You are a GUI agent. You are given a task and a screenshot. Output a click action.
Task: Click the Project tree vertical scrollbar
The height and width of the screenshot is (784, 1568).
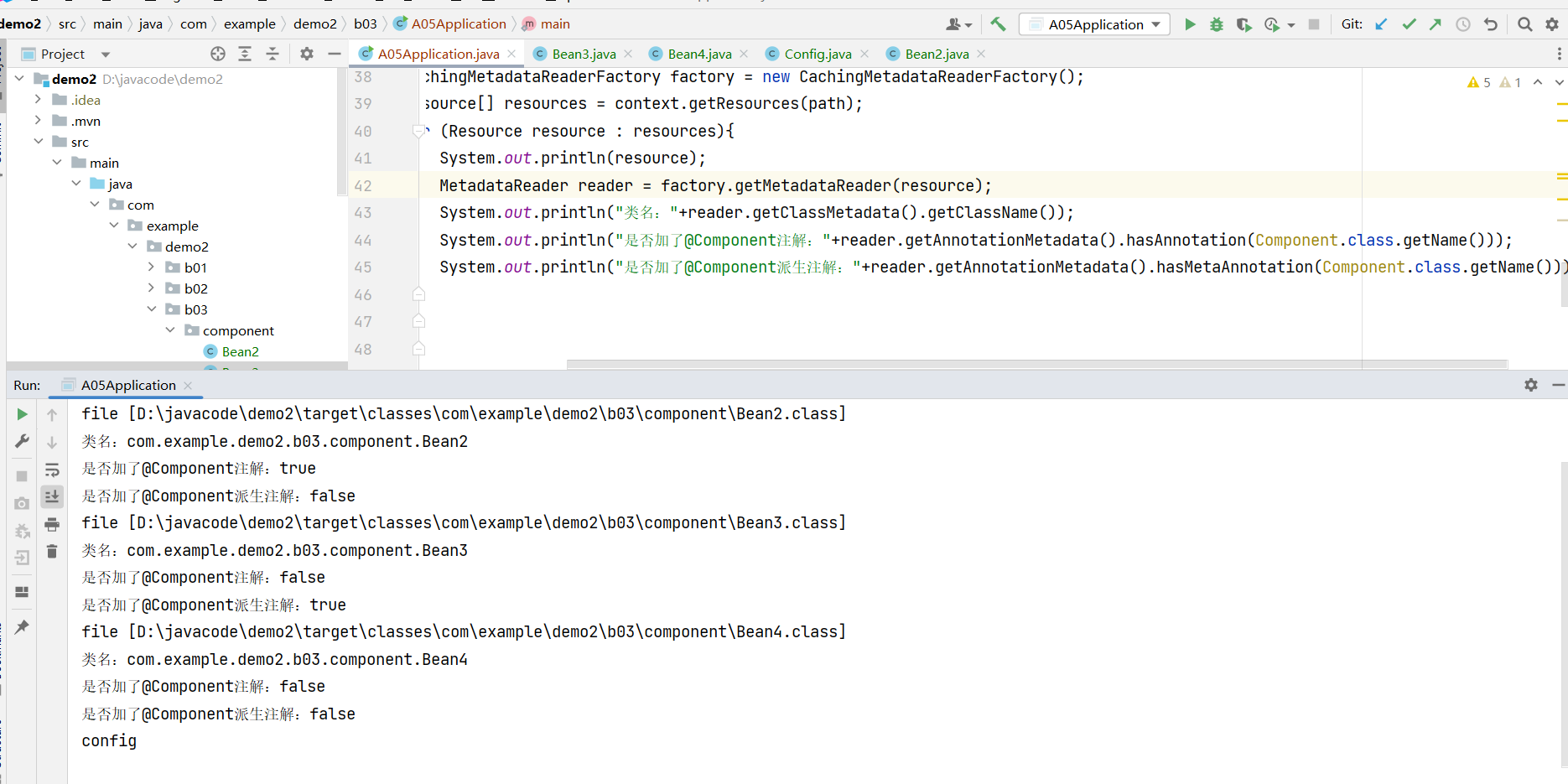coord(341,132)
